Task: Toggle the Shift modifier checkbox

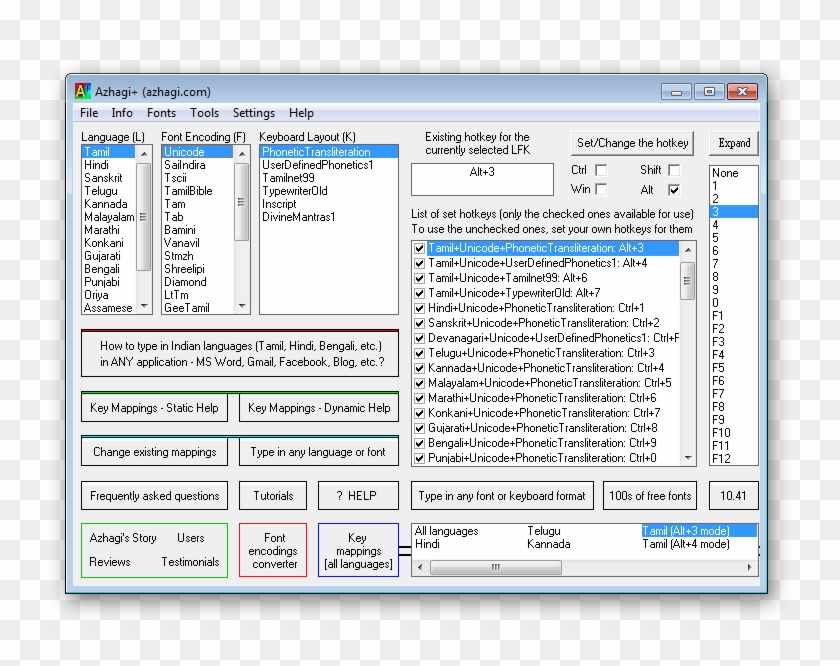Action: pos(674,170)
